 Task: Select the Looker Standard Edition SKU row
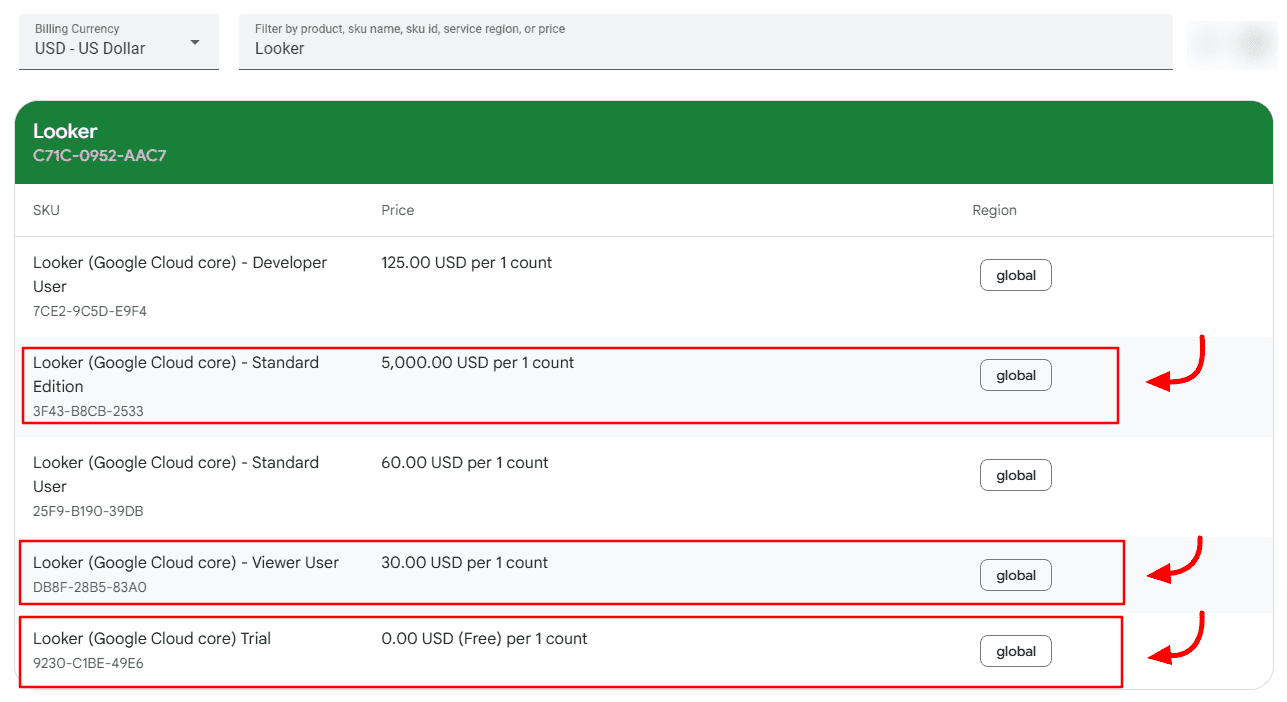point(178,374)
